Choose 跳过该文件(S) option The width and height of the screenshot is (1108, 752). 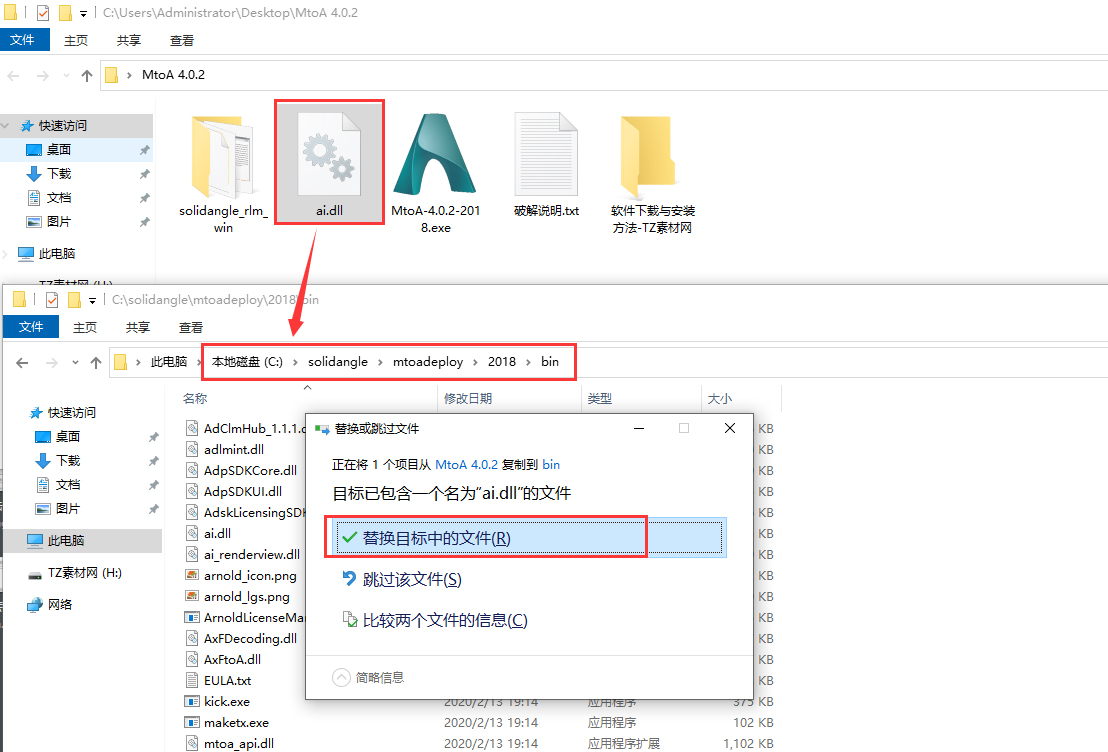coord(402,580)
